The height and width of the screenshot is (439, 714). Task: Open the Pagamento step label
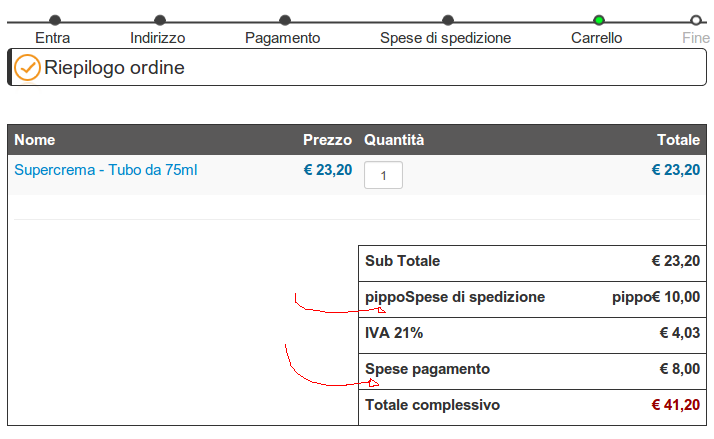pos(283,38)
